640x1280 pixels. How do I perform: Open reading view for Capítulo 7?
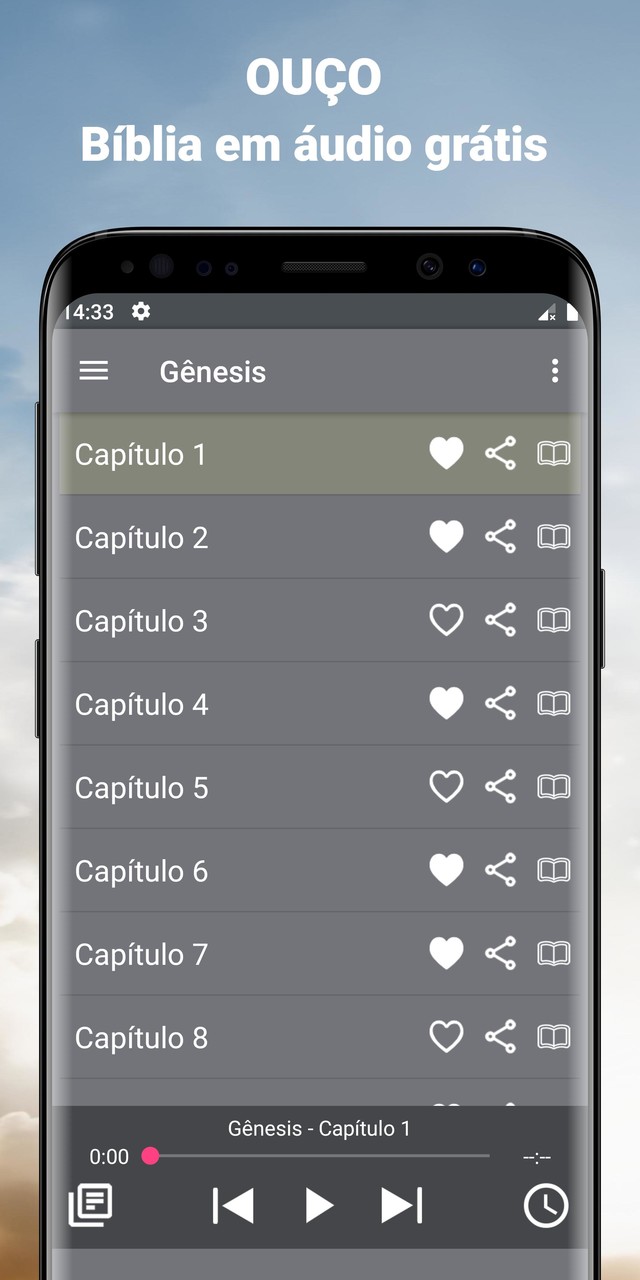coord(553,953)
